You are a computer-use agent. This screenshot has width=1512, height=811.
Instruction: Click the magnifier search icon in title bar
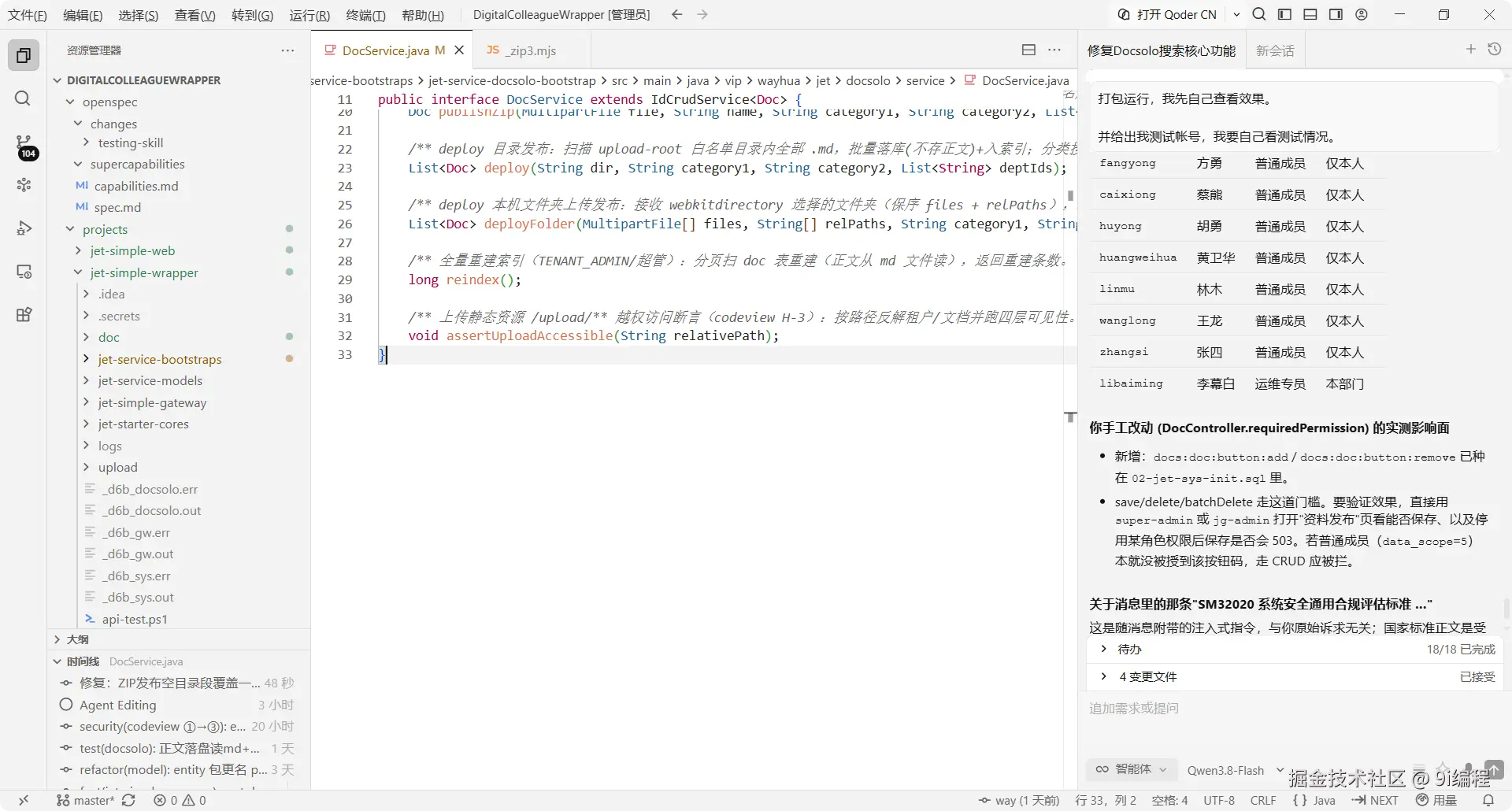point(1259,14)
